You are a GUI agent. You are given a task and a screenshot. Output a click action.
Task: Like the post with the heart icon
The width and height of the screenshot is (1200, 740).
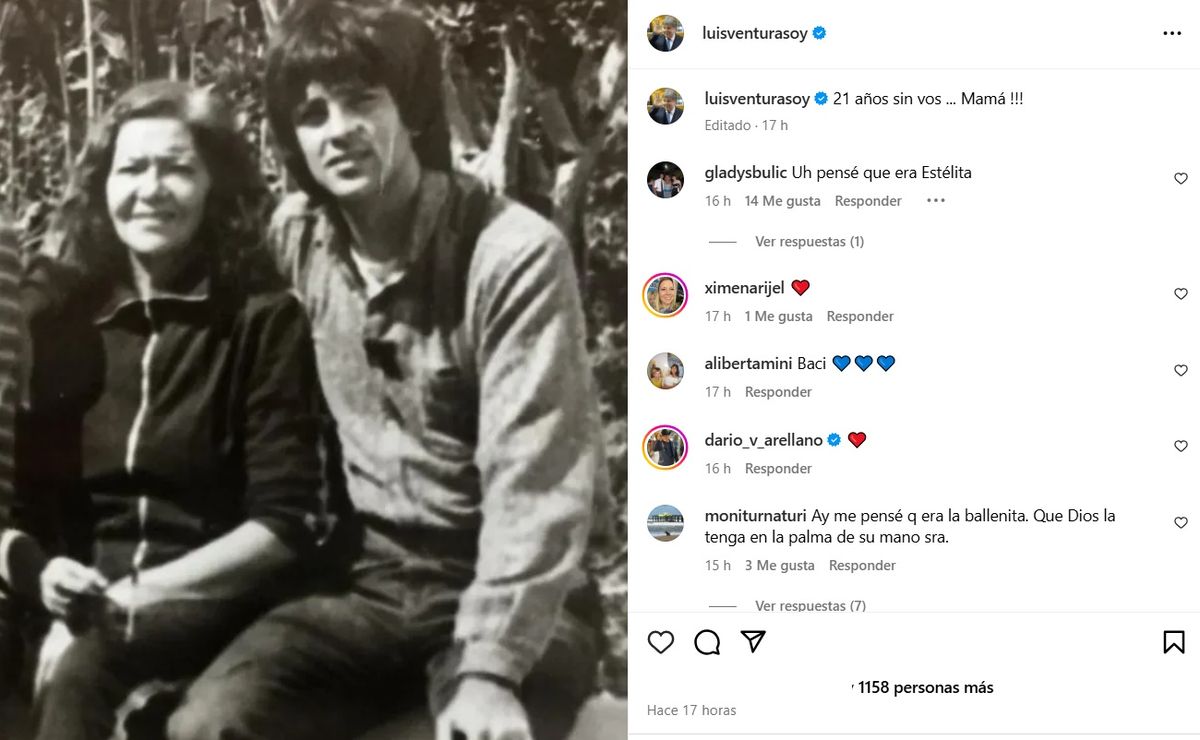click(x=660, y=642)
